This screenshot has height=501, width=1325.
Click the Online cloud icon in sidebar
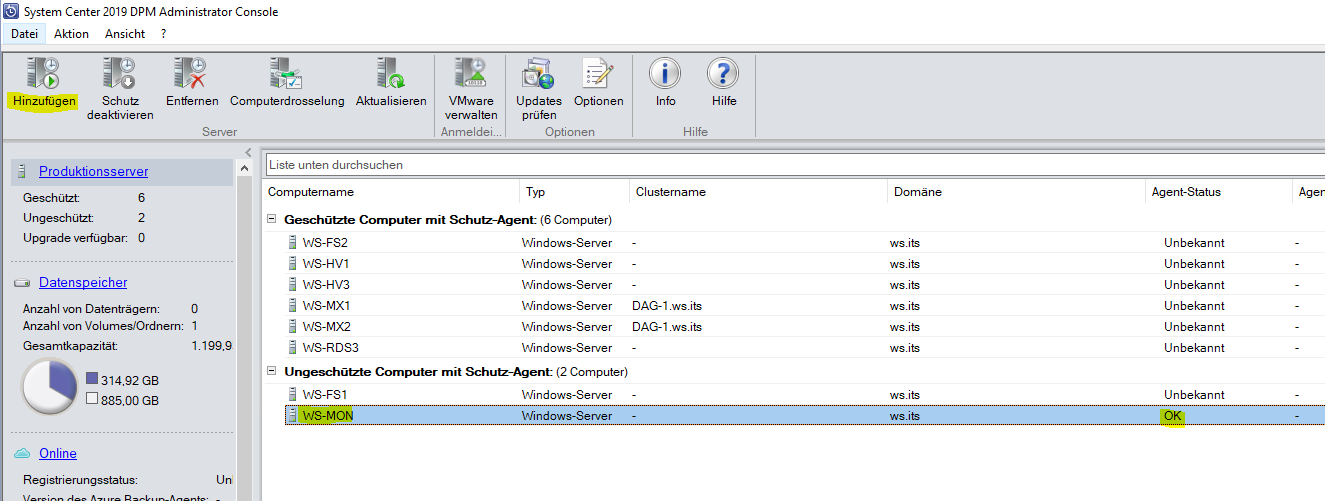(23, 454)
